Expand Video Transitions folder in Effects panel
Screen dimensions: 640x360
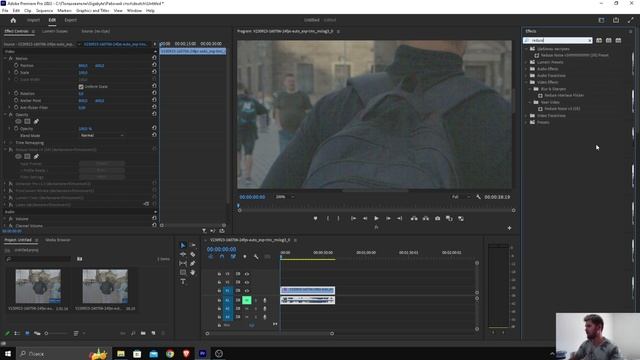click(527, 116)
